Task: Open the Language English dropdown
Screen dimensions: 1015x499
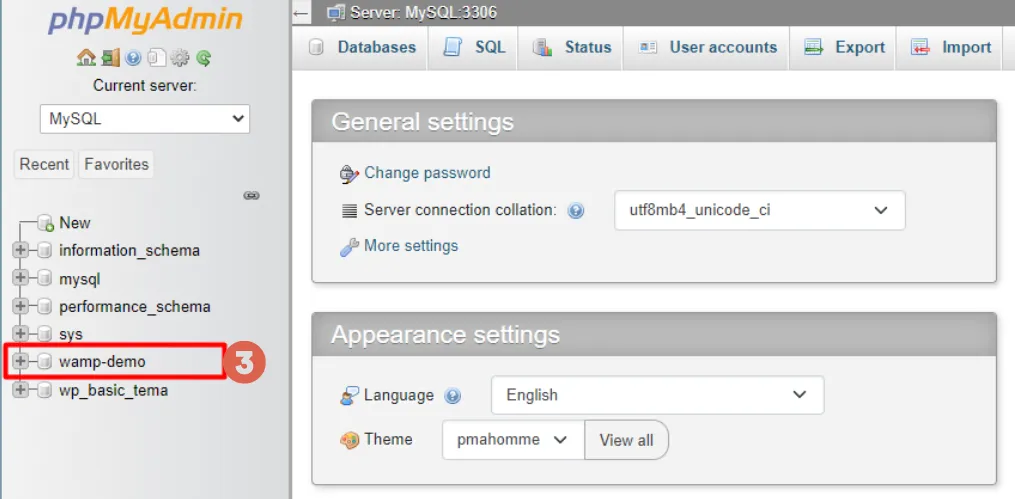Action: [657, 395]
